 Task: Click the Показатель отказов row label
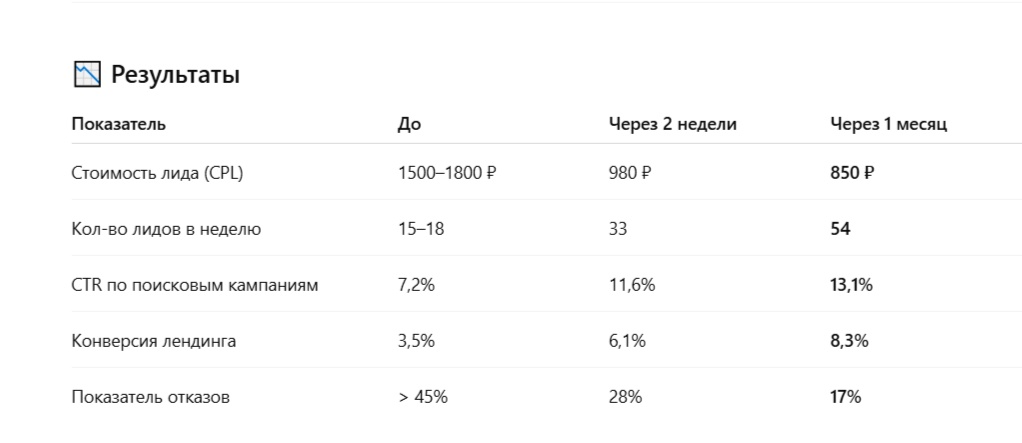[151, 397]
